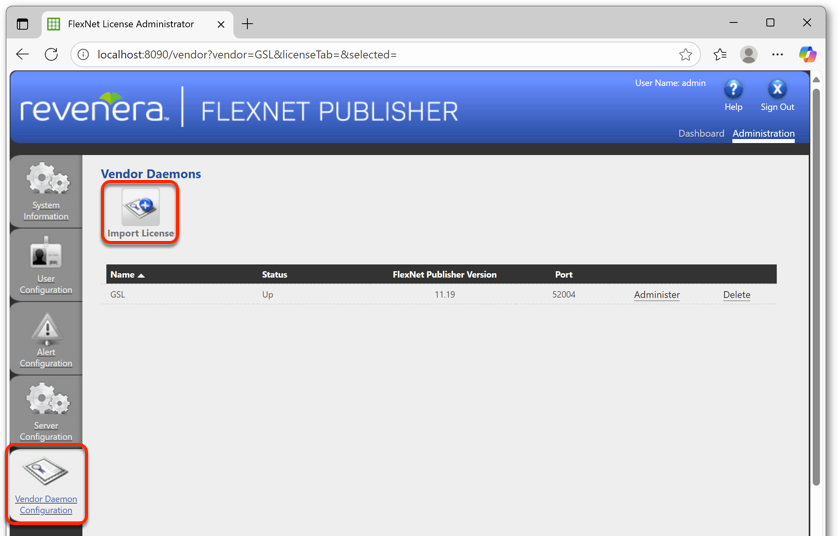Select the FlexNet License Administrator browser tab
The height and width of the screenshot is (536, 838).
(x=137, y=24)
